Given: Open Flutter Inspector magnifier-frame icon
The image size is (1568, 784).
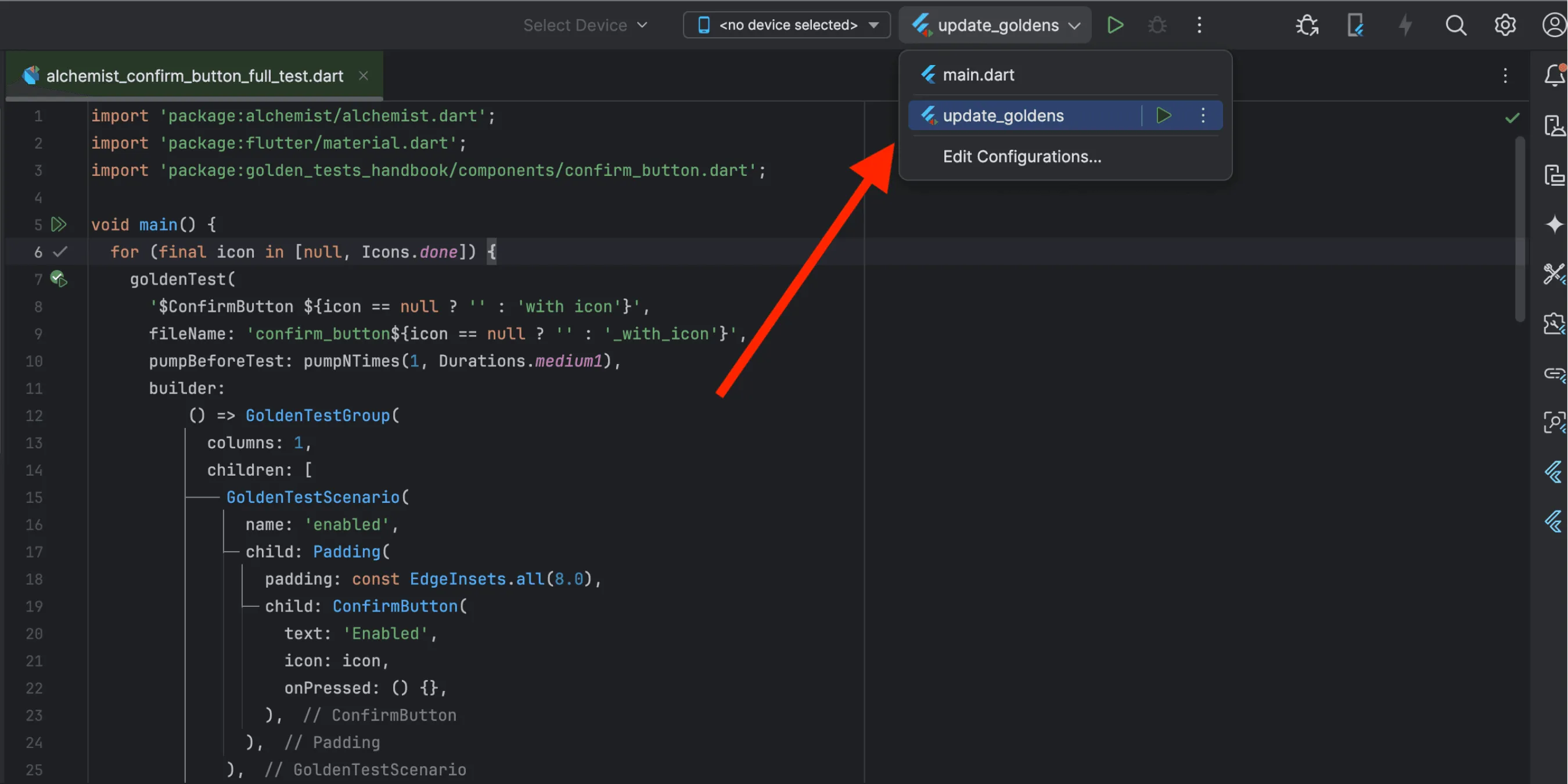Looking at the screenshot, I should 1554,422.
